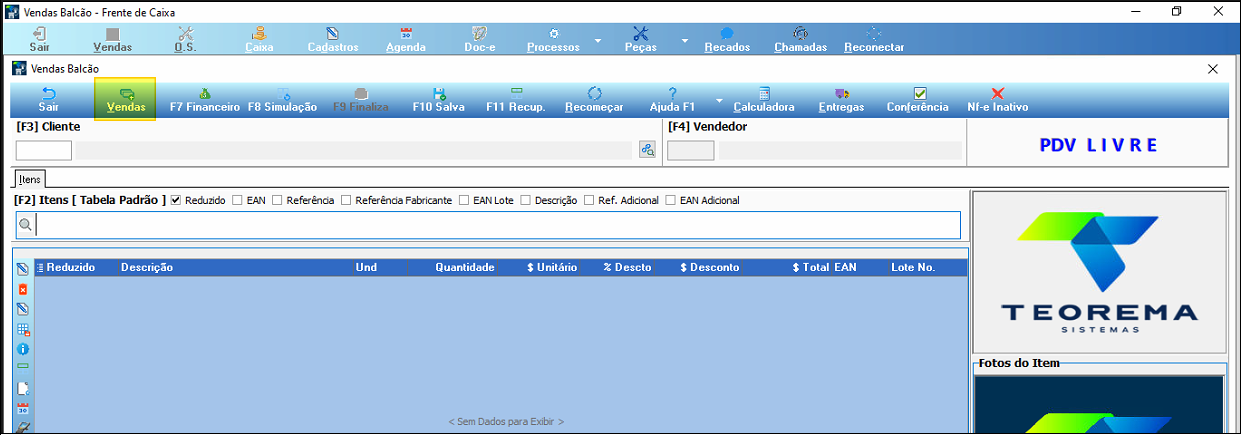Check the Referência checkbox

tap(277, 200)
